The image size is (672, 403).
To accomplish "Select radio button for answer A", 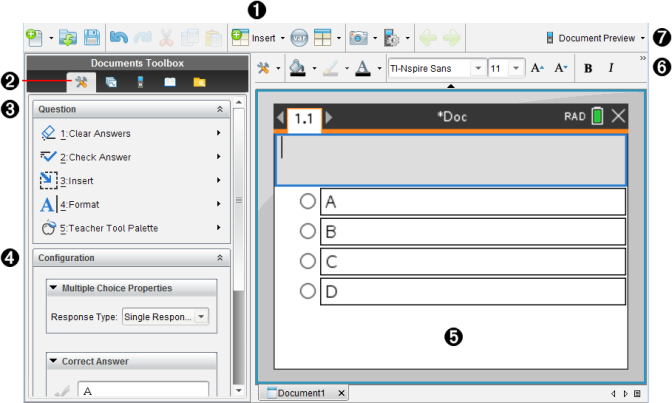I will [x=308, y=202].
